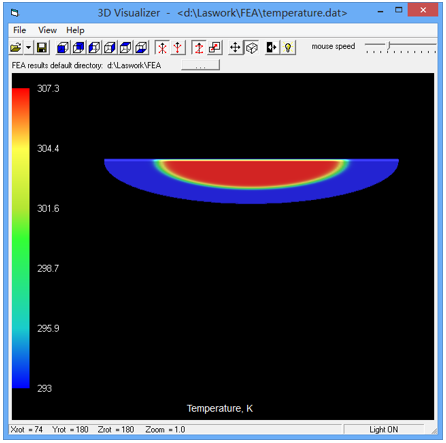Click the scale model icon
Viewport: 446px width, 443px height.
tap(215, 48)
